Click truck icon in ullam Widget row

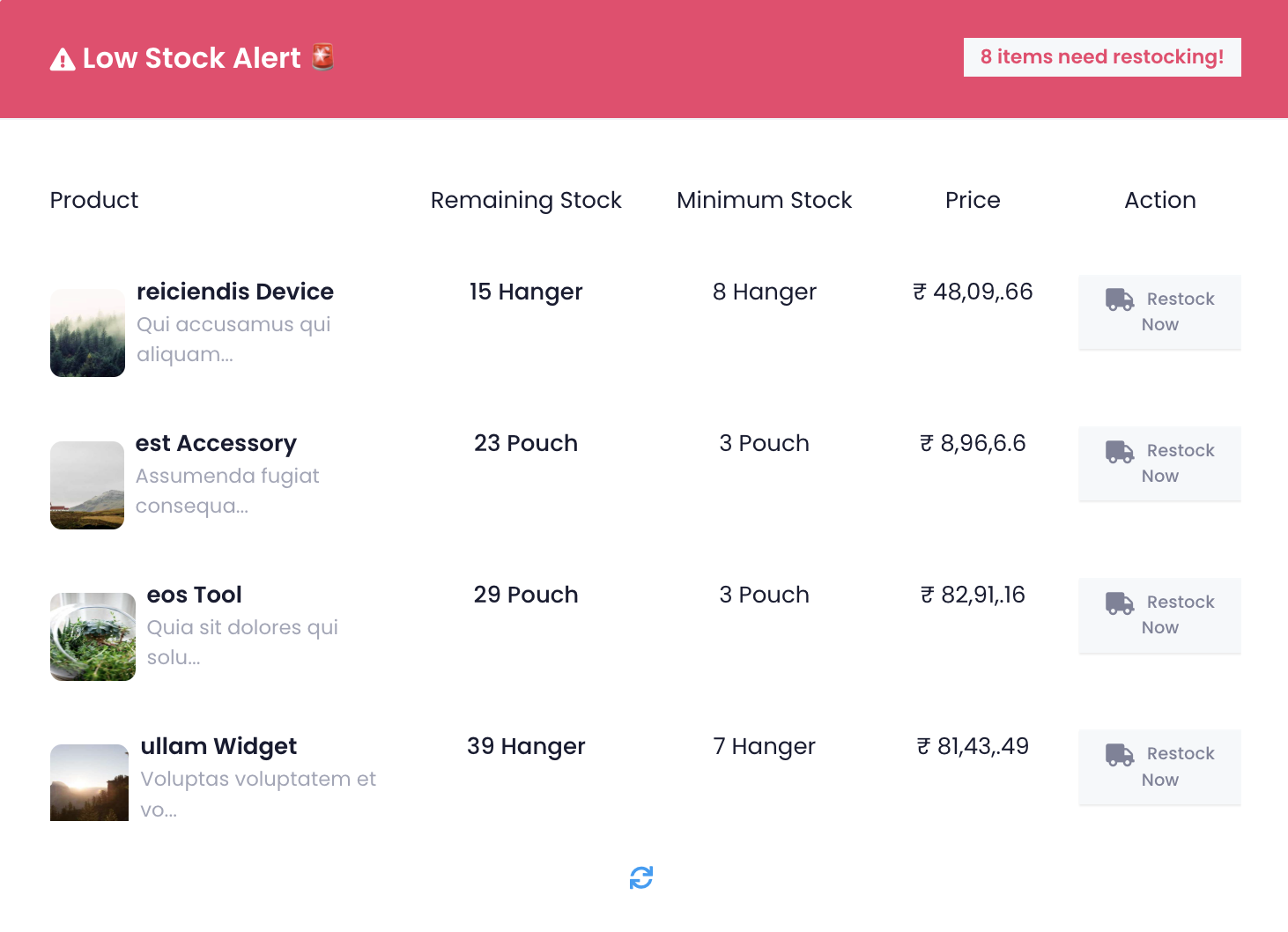coord(1120,754)
